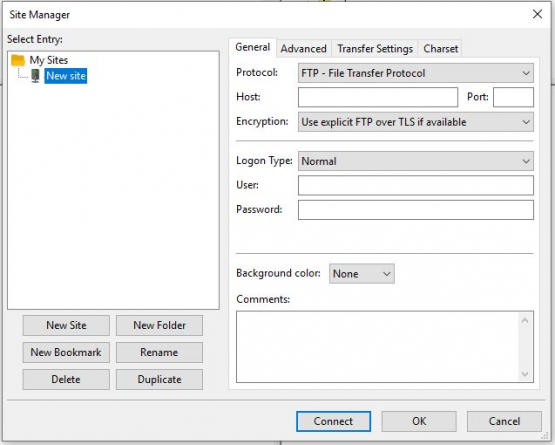Open the Charset tab
This screenshot has width=555, height=445.
tap(441, 49)
